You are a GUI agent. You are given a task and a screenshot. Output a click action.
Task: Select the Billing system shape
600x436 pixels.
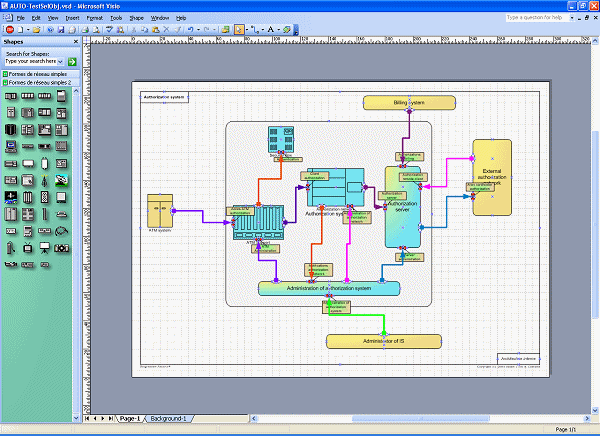[409, 103]
